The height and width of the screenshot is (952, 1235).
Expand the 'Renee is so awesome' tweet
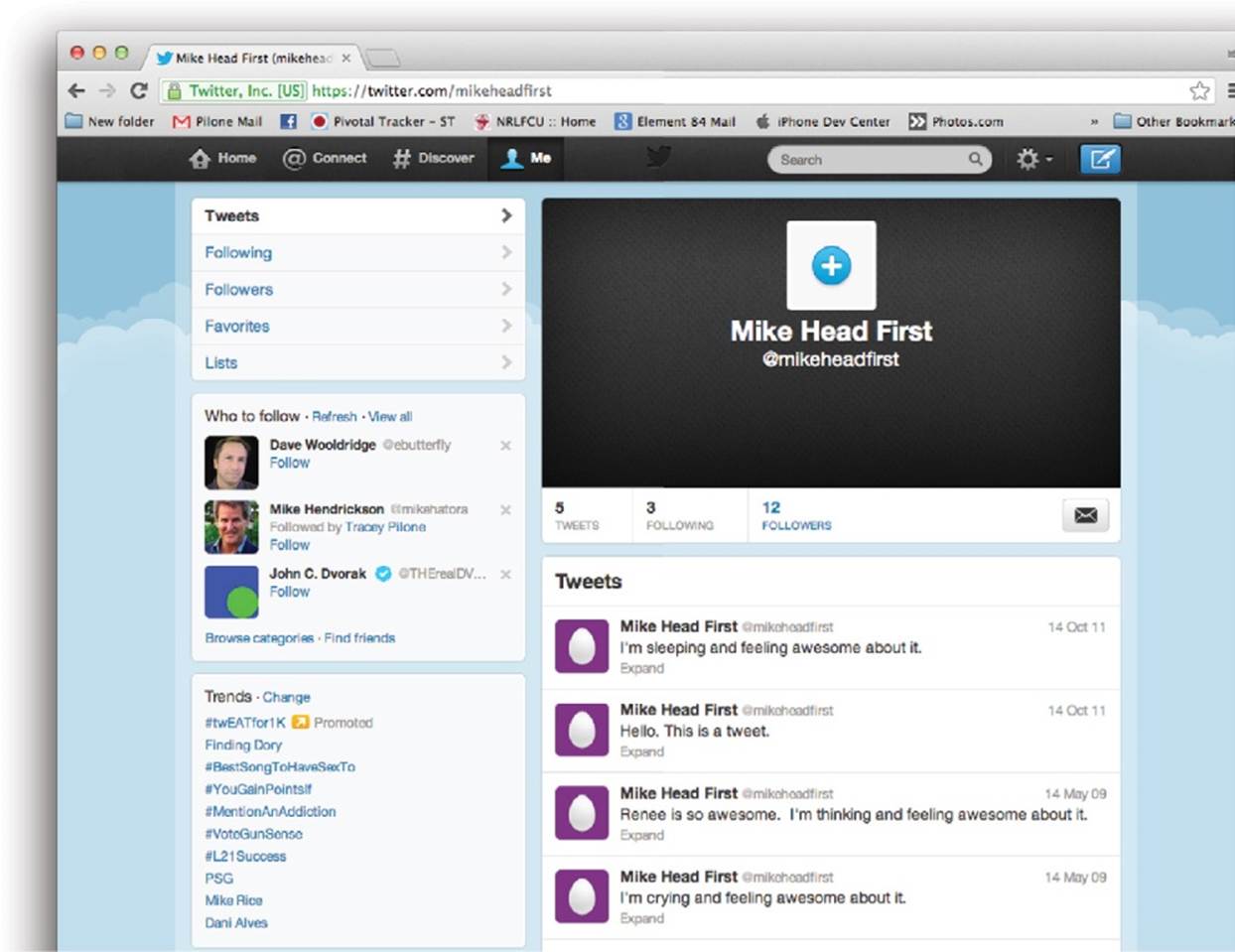tap(642, 836)
